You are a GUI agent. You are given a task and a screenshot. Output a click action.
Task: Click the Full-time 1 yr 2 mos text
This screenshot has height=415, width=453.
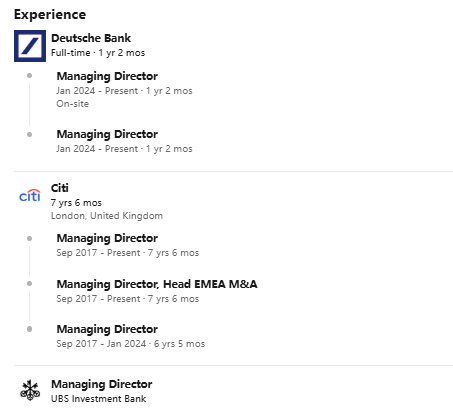click(98, 53)
